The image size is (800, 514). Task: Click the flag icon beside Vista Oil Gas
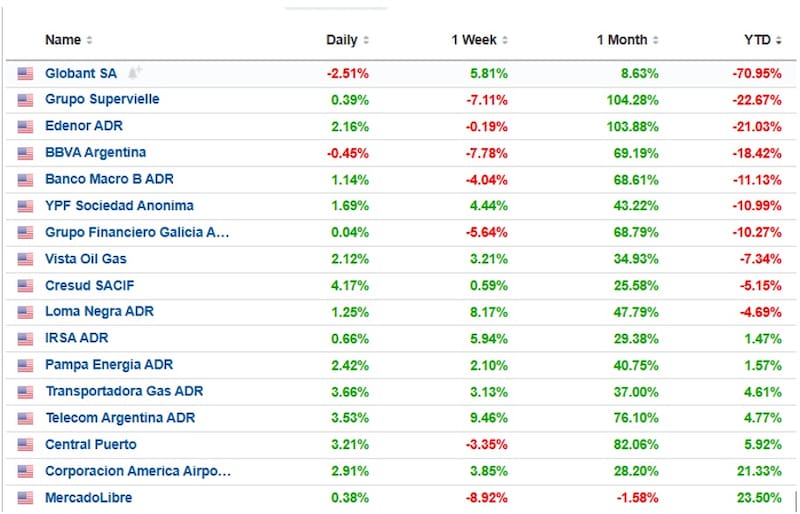point(25,259)
